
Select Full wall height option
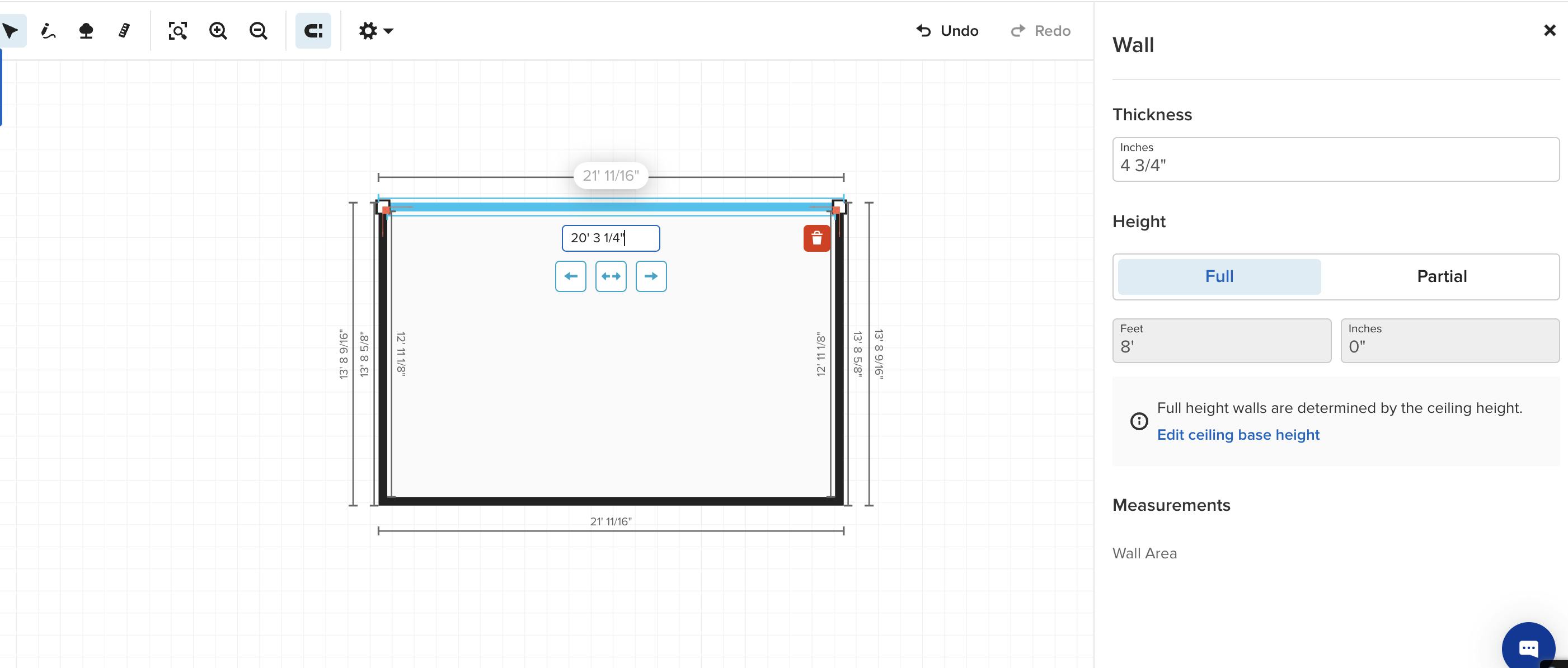tap(1219, 276)
